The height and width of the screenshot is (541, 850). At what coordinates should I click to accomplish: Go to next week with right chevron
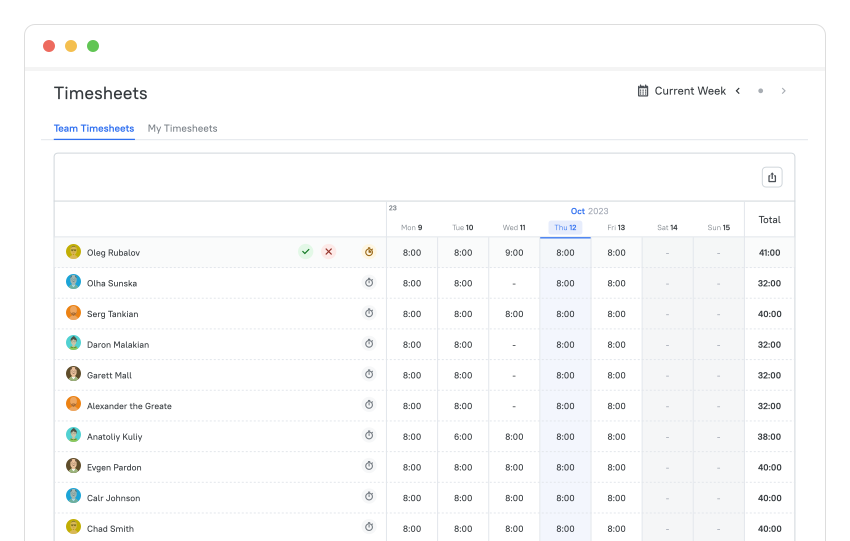783,91
